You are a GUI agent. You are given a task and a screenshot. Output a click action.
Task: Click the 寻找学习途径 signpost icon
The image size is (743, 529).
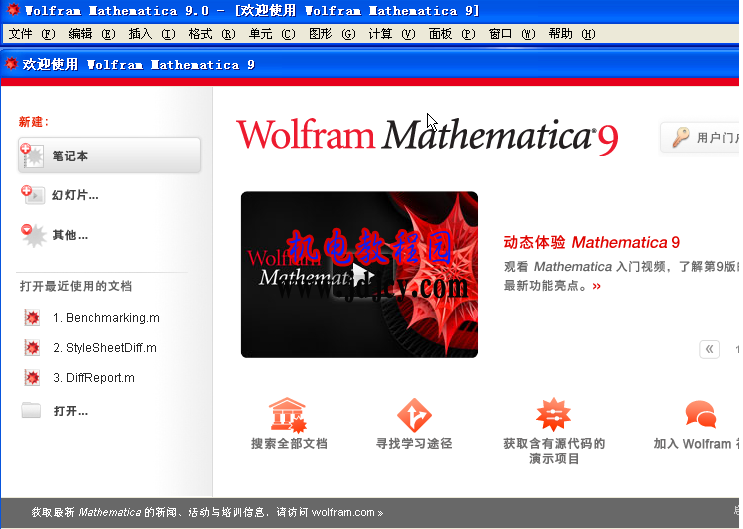pos(414,415)
